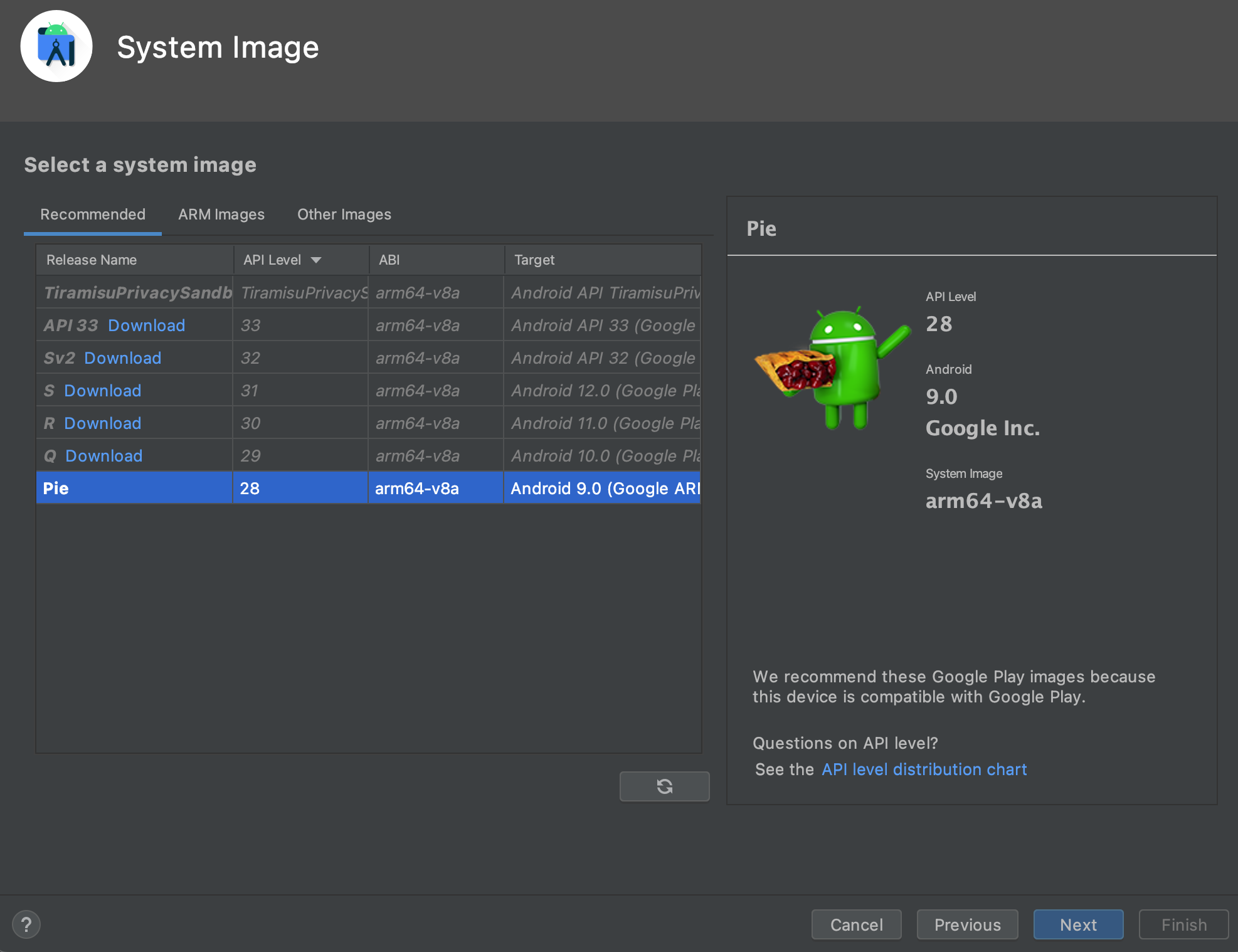Download the API 33 system image
This screenshot has width=1238, height=952.
click(146, 325)
